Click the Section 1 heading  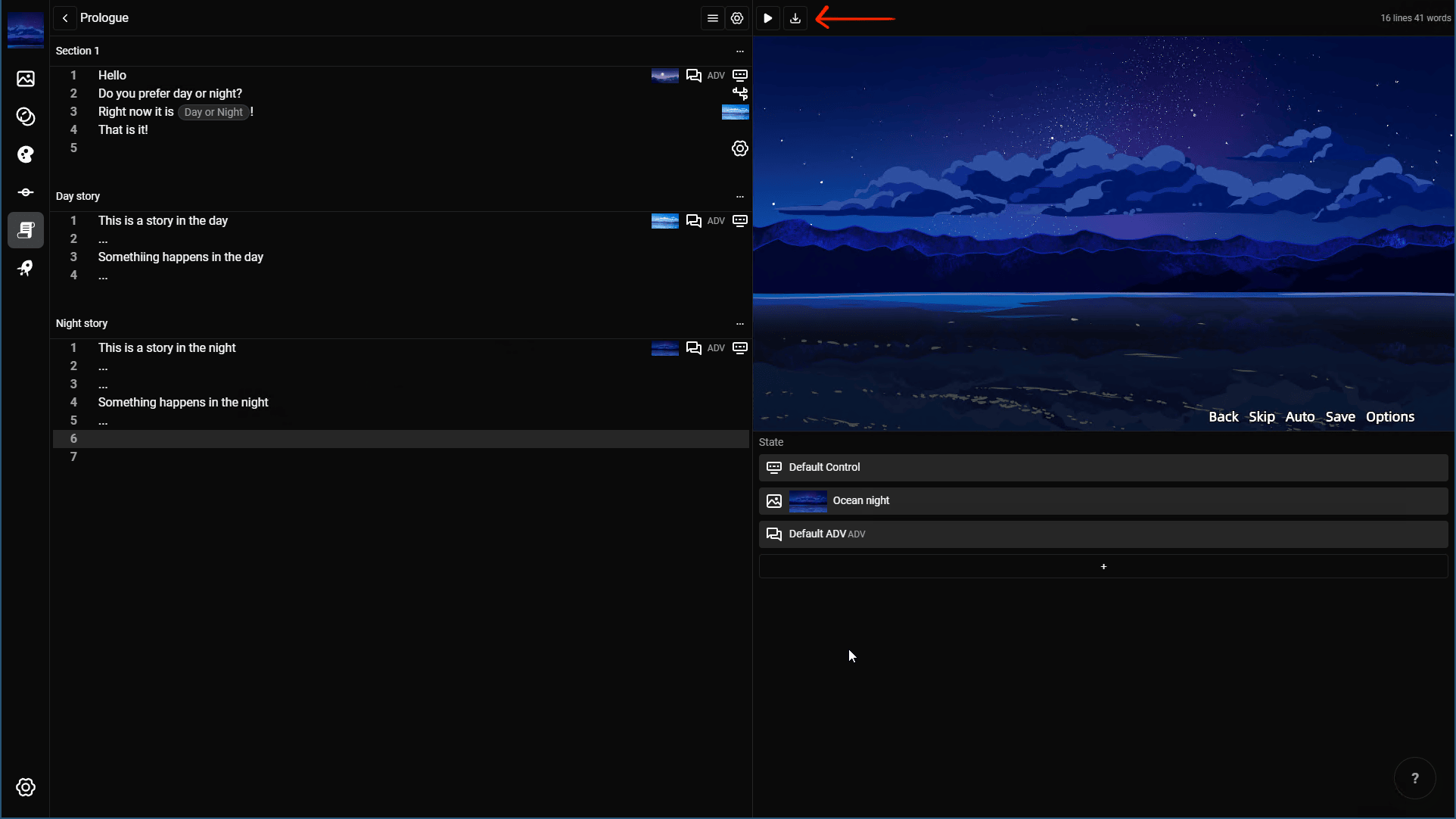pyautogui.click(x=77, y=51)
